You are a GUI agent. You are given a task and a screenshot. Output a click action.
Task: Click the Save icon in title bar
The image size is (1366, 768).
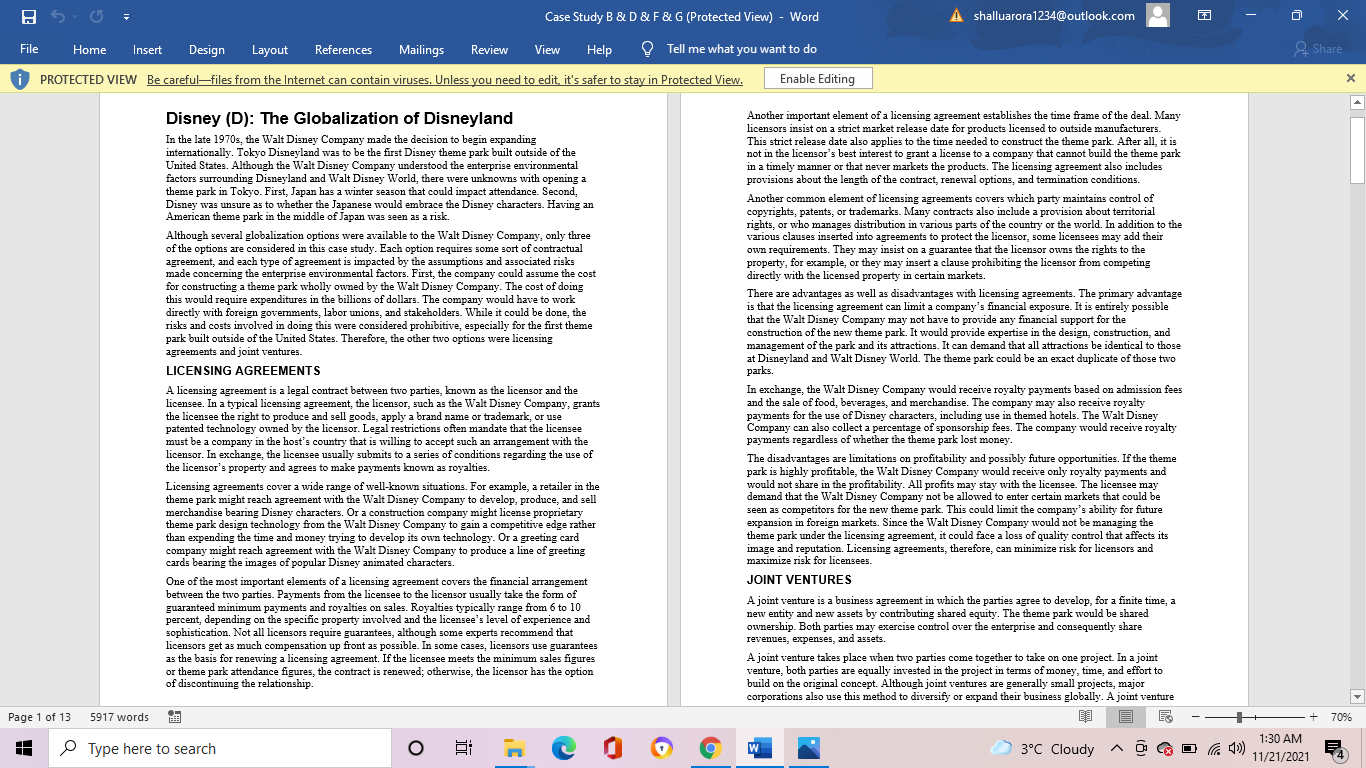[28, 16]
